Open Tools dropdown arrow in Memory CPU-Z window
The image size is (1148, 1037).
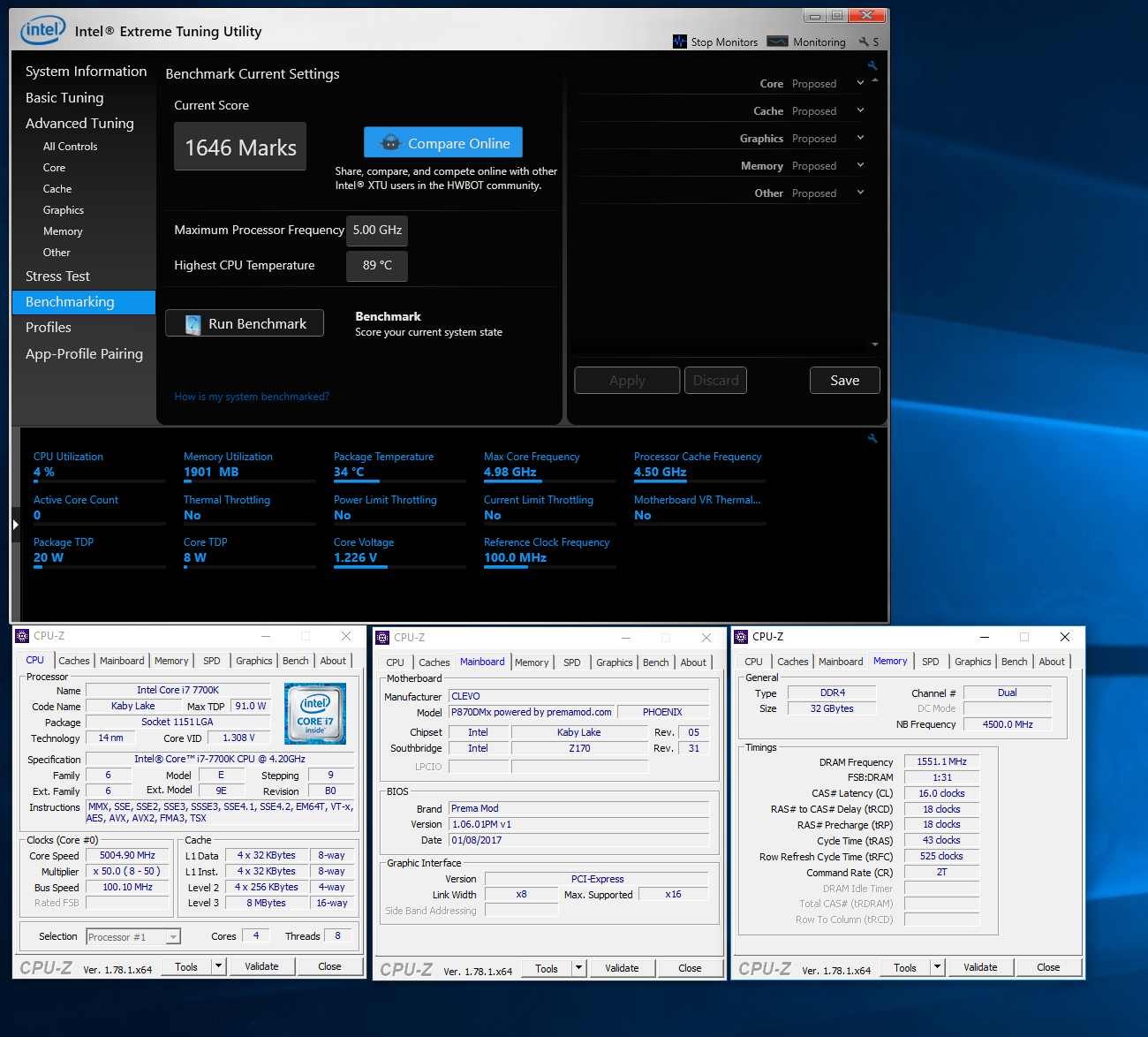pos(937,967)
